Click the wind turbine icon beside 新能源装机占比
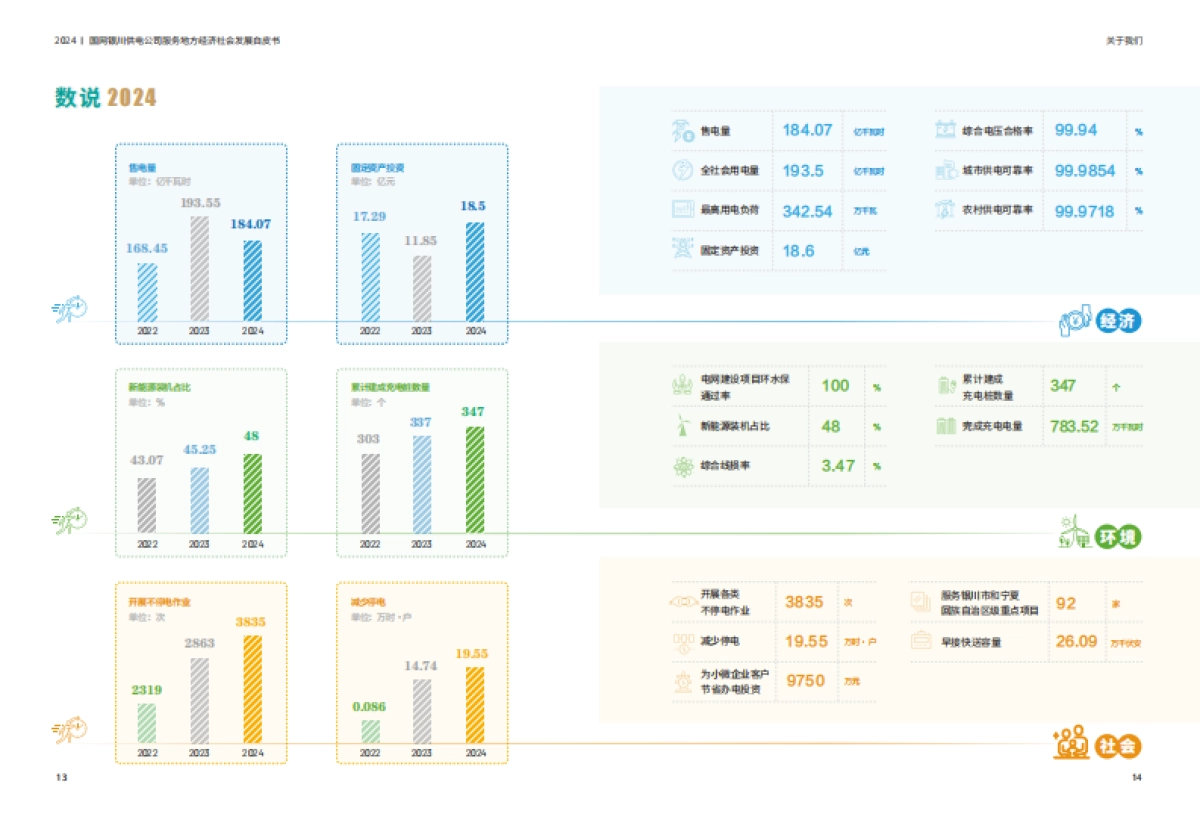Screen dimensions: 1200x814 point(683,426)
